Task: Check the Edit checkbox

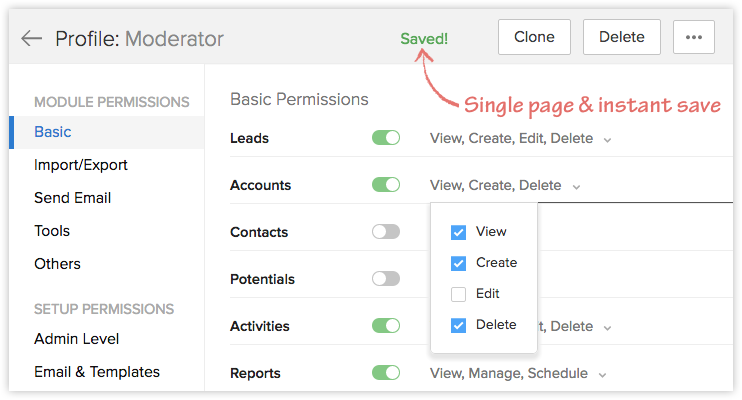Action: click(459, 294)
